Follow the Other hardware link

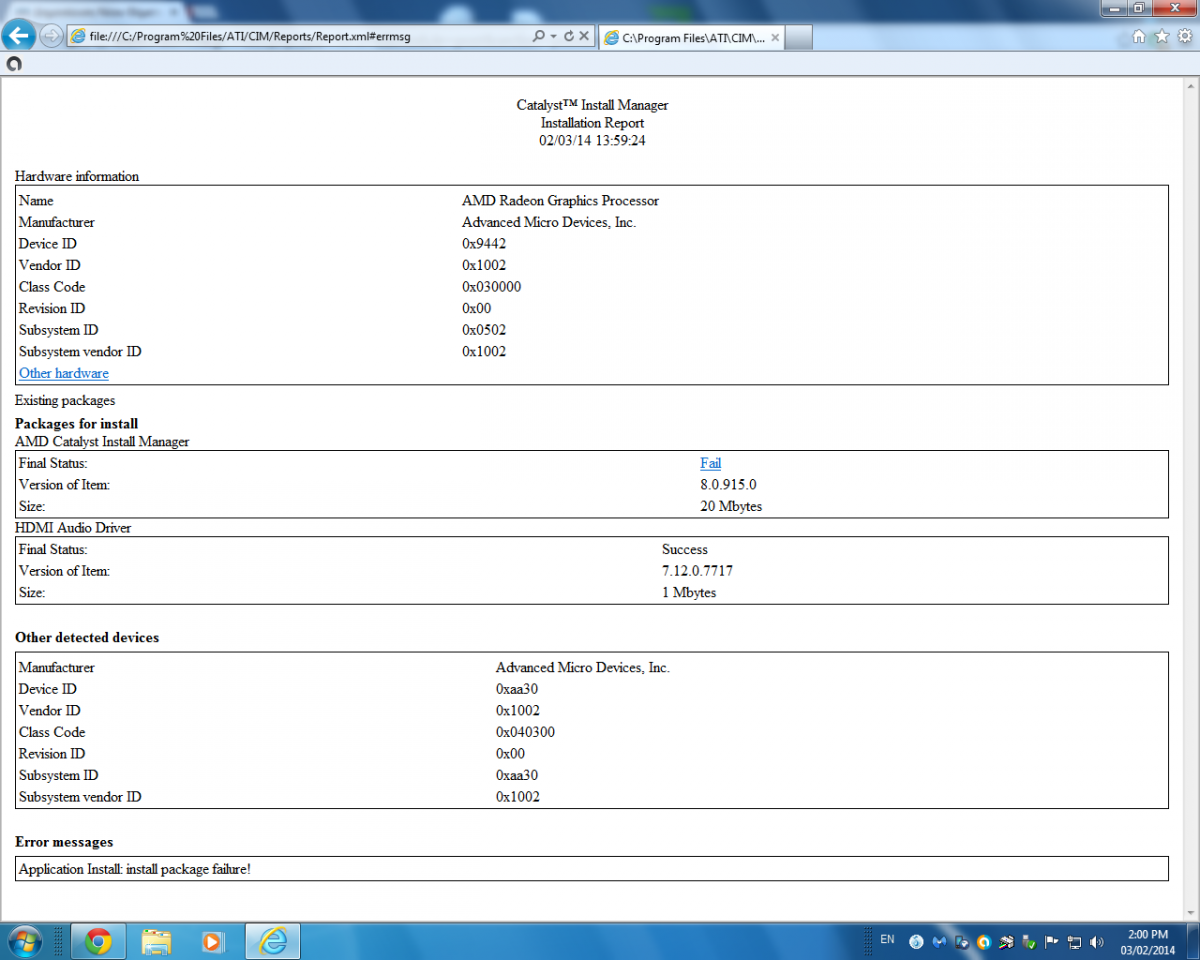[64, 373]
